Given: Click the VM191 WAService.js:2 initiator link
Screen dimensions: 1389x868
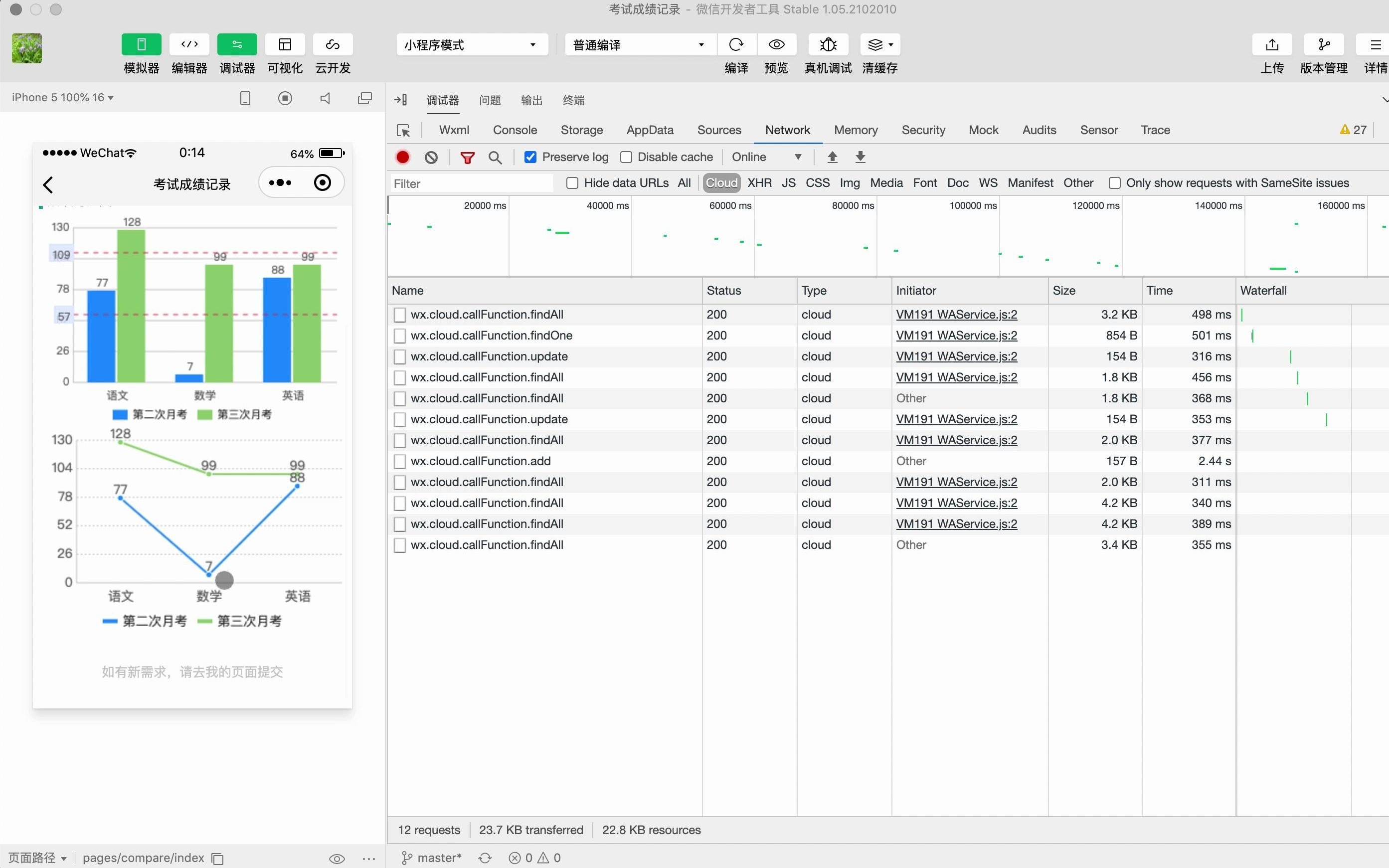Looking at the screenshot, I should pos(956,314).
